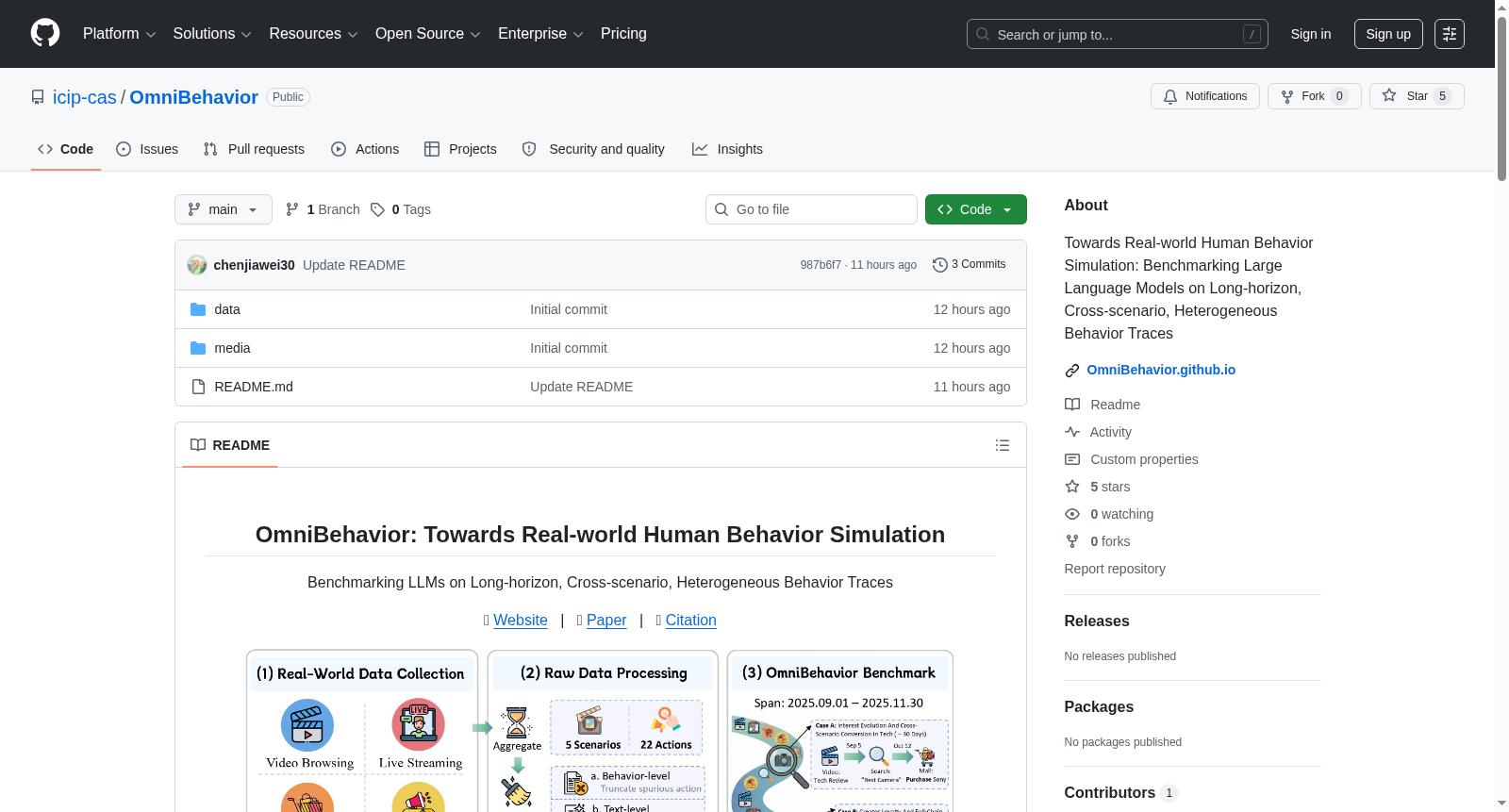Image resolution: width=1509 pixels, height=812 pixels.
Task: Open the Insights tab
Action: point(727,149)
